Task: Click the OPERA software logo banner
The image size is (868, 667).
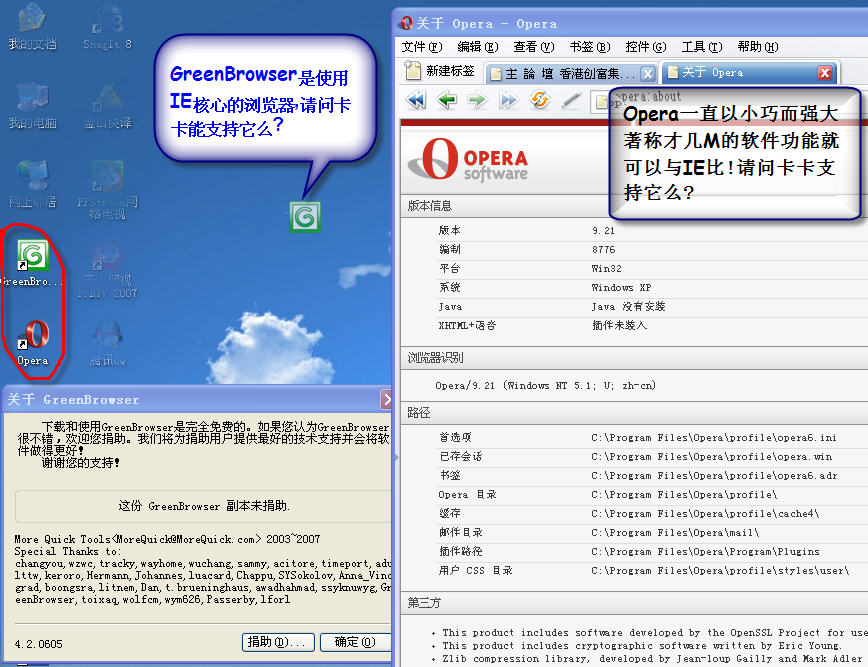Action: tap(468, 161)
